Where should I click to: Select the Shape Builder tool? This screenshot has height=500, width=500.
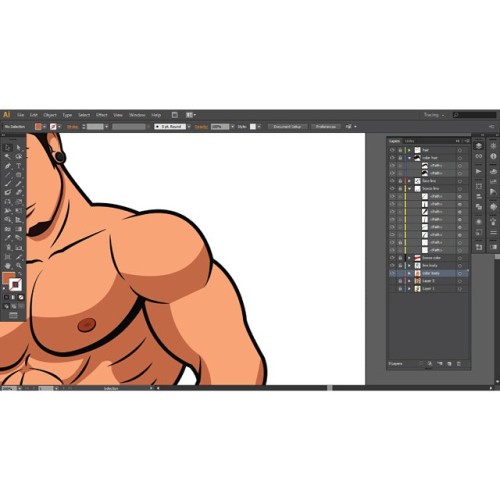coord(8,220)
